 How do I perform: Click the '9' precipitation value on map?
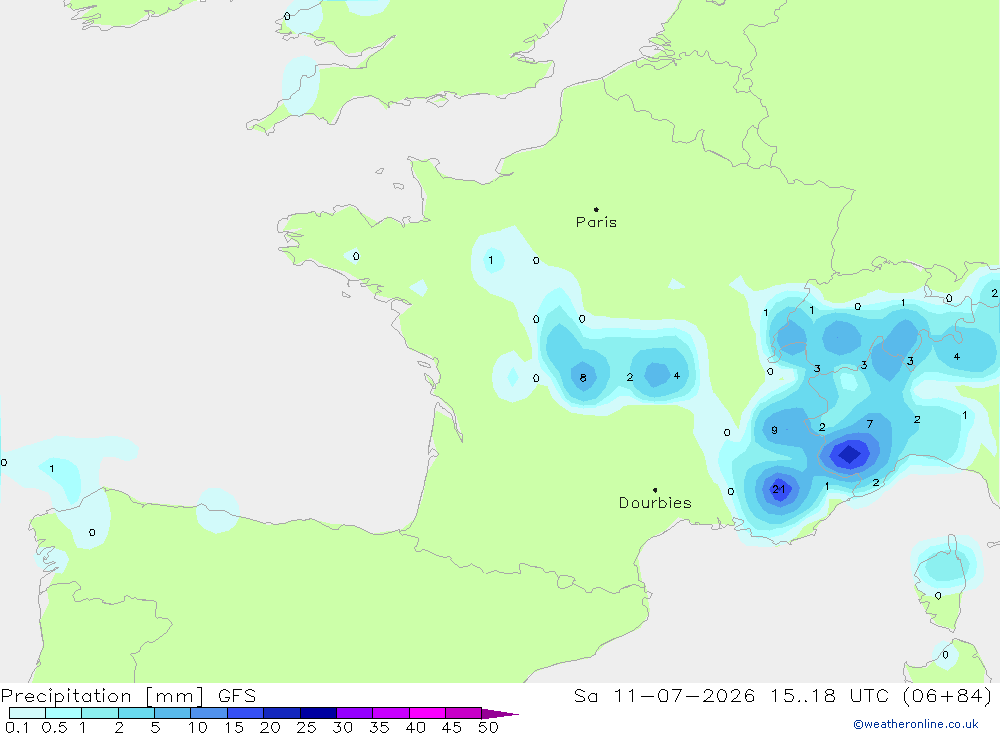pos(774,430)
